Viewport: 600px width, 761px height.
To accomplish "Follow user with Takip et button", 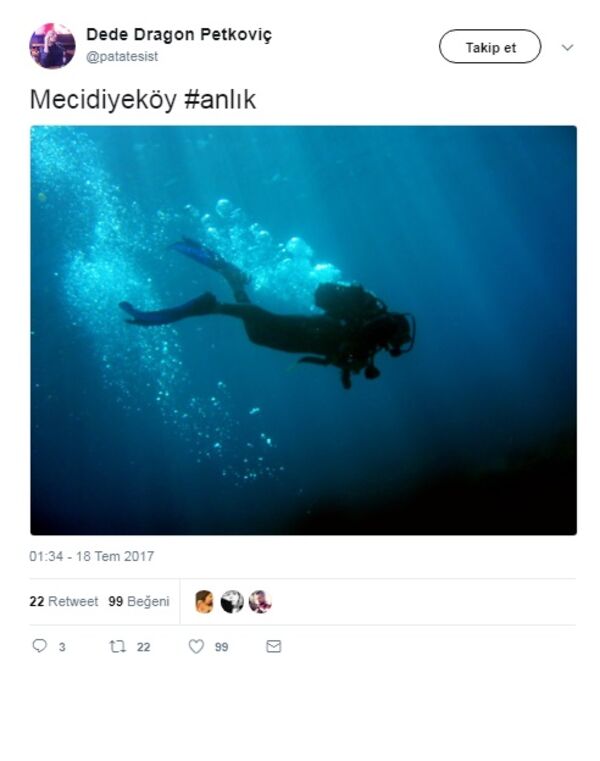I will (490, 47).
